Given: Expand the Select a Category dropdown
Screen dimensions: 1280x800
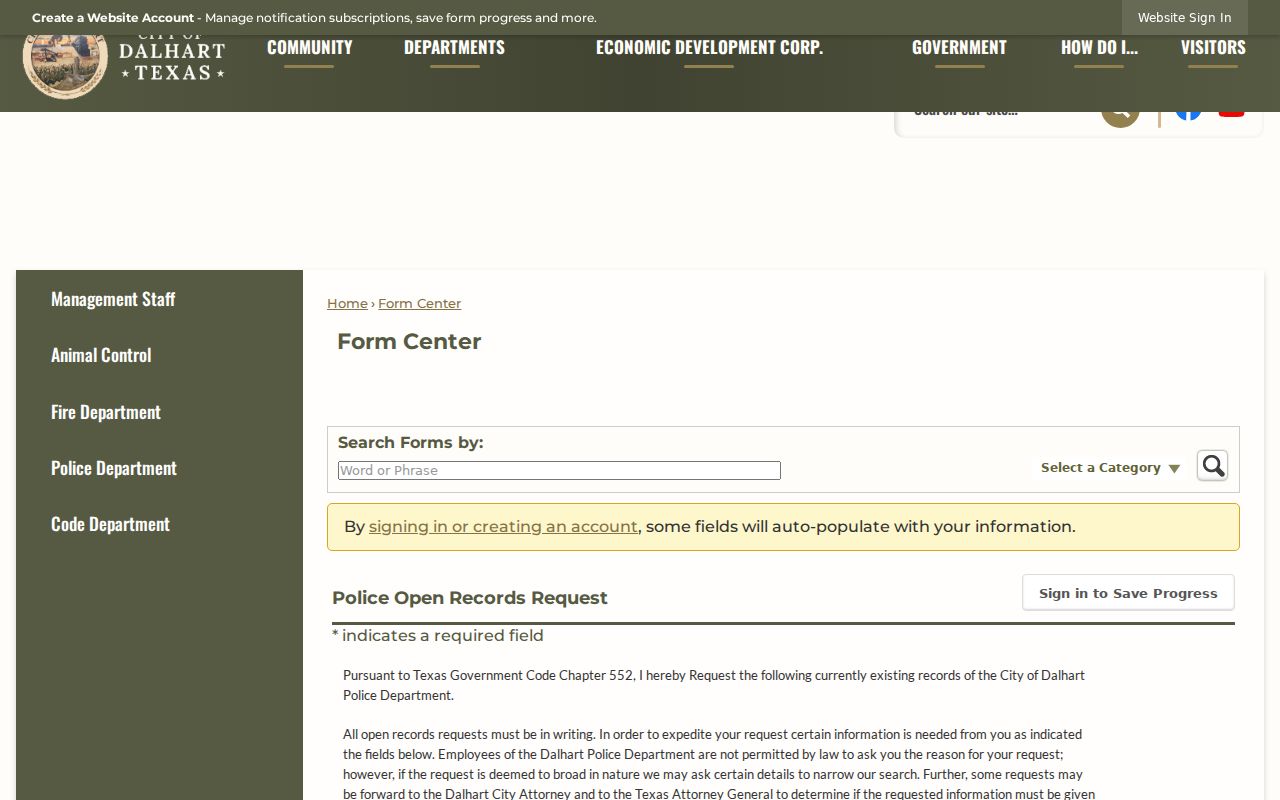Looking at the screenshot, I should point(1110,468).
